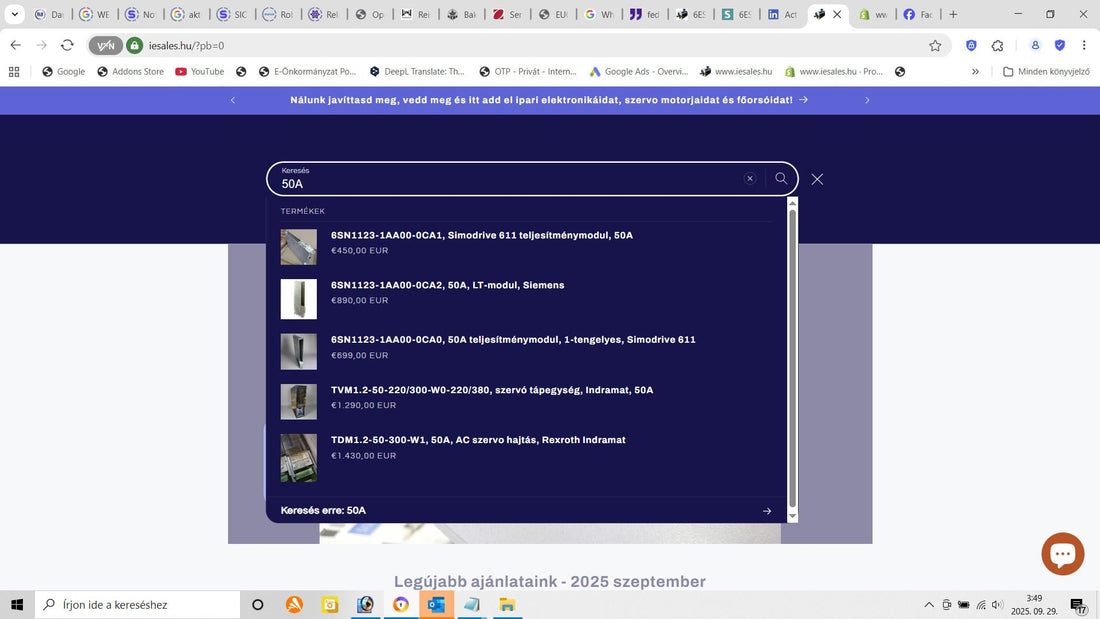The image size is (1100, 619).
Task: Open the YouTube bookmark
Action: [199, 71]
